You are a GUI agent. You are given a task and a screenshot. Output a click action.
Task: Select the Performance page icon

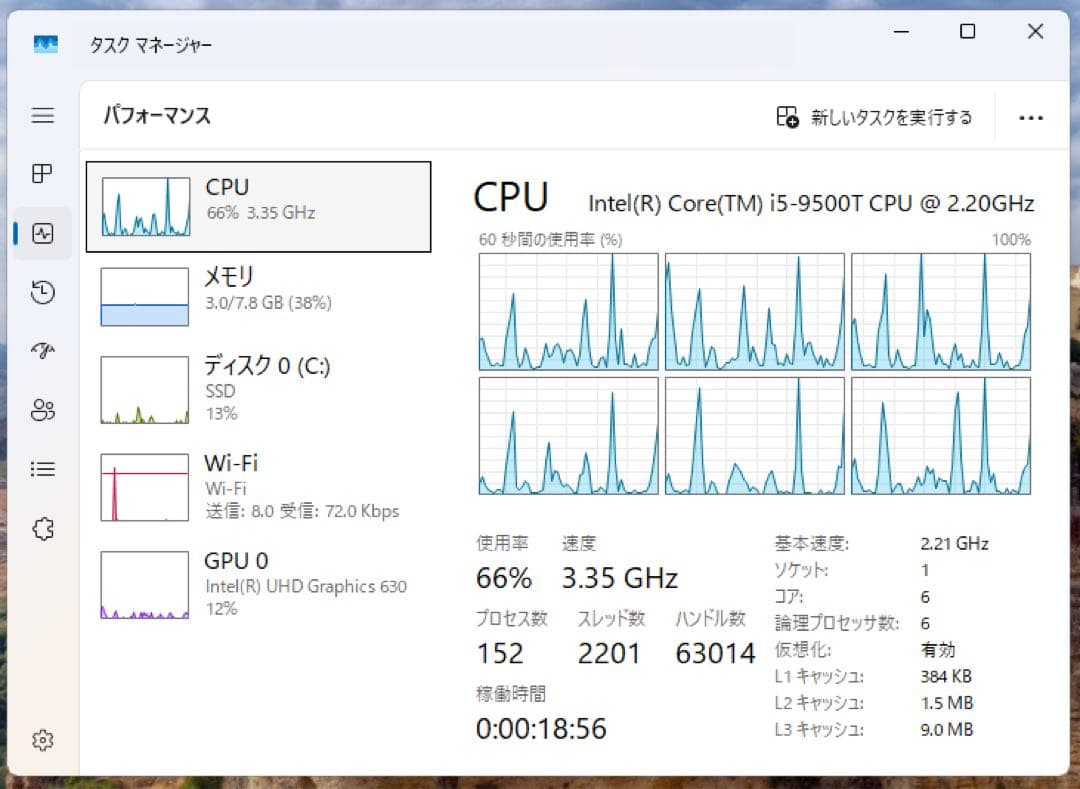[42, 233]
